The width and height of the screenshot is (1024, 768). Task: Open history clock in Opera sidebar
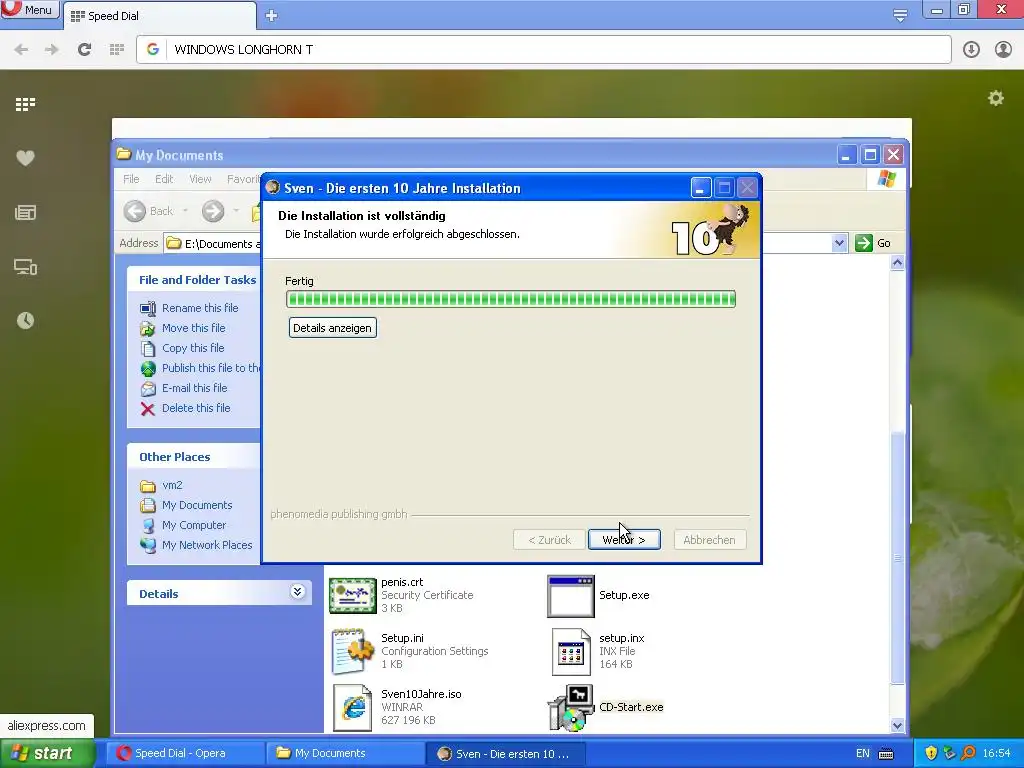[x=25, y=321]
